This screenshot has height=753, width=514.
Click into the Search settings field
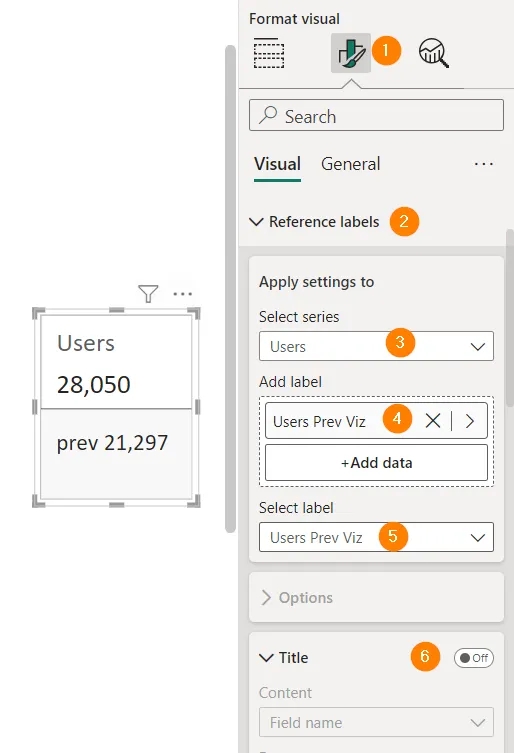point(376,115)
